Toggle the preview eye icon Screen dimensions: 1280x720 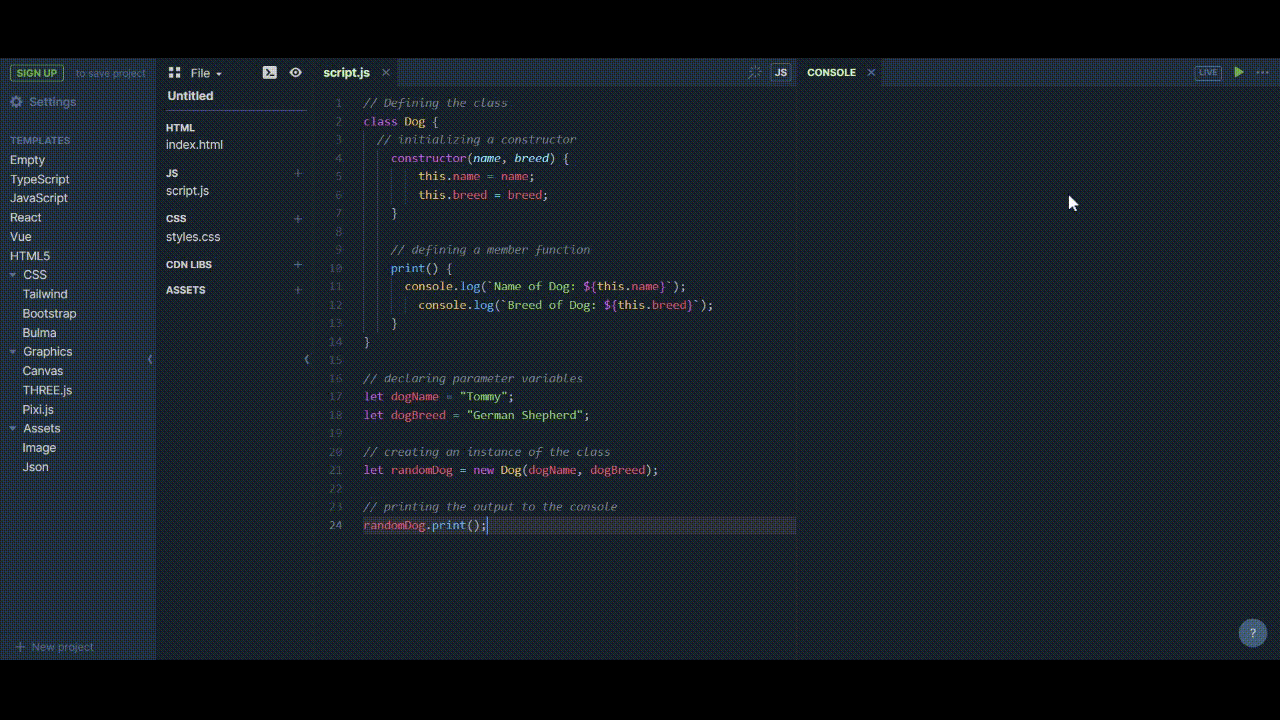point(295,72)
